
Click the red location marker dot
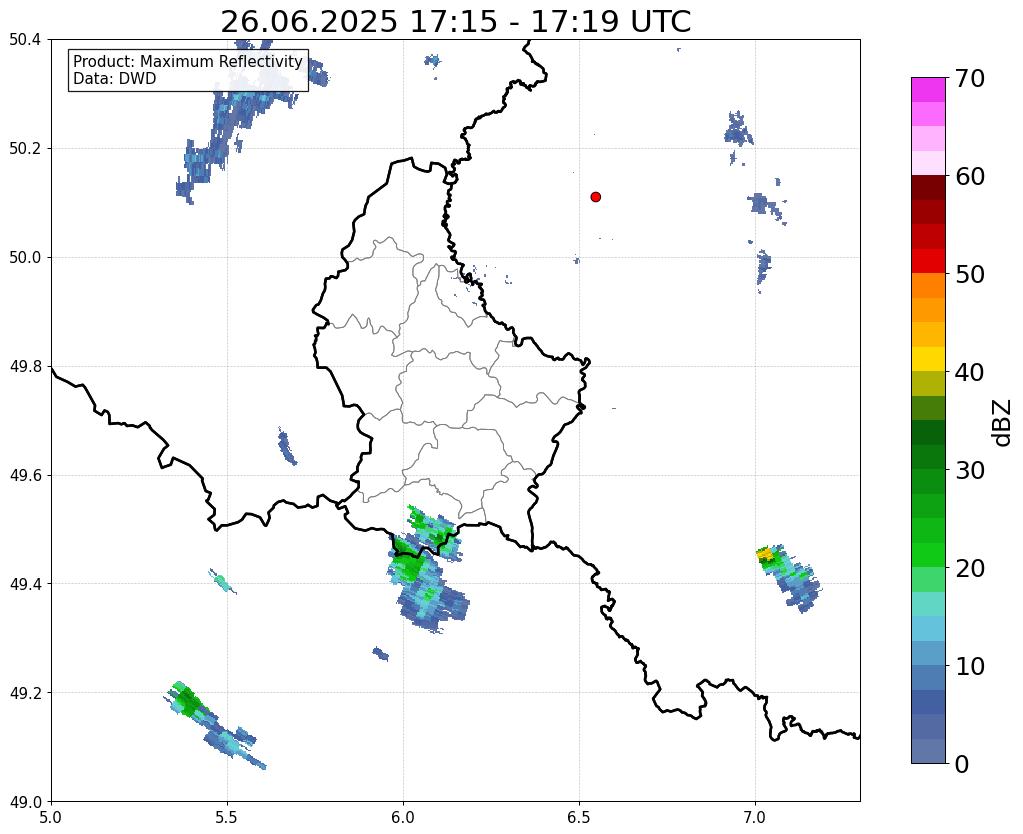(x=595, y=196)
